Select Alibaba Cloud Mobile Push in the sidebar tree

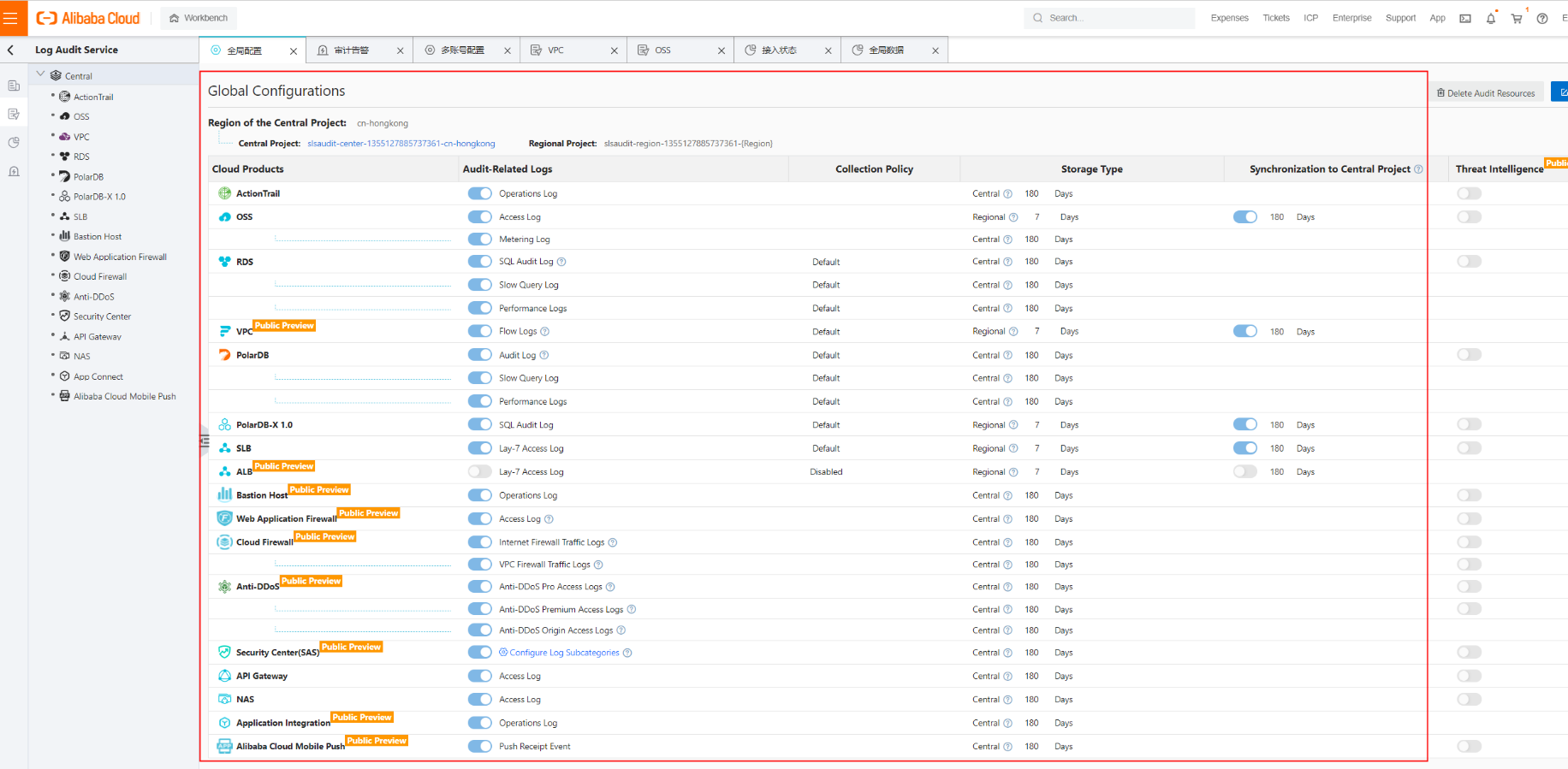click(124, 396)
